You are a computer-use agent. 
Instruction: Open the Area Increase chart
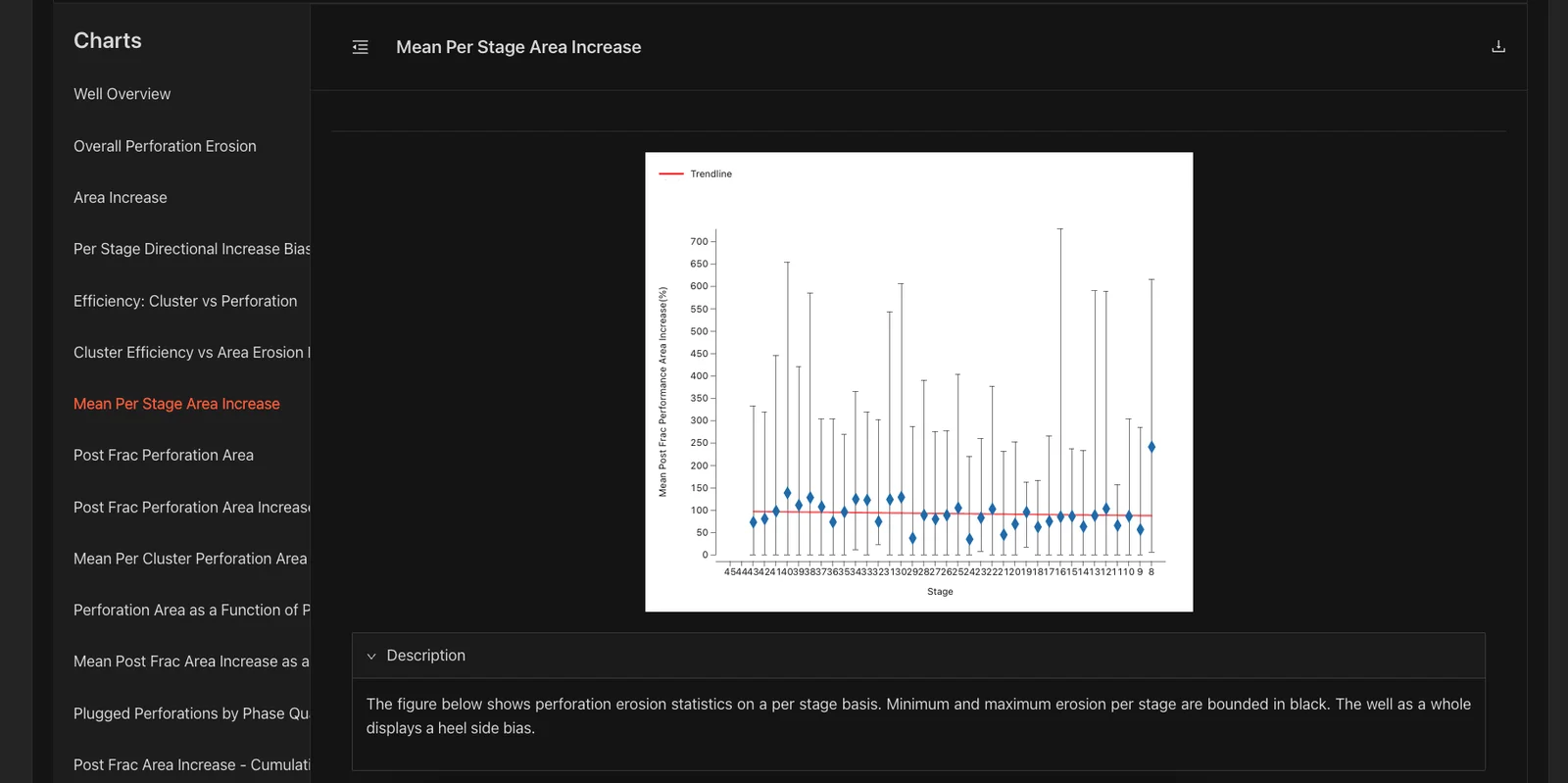[121, 198]
